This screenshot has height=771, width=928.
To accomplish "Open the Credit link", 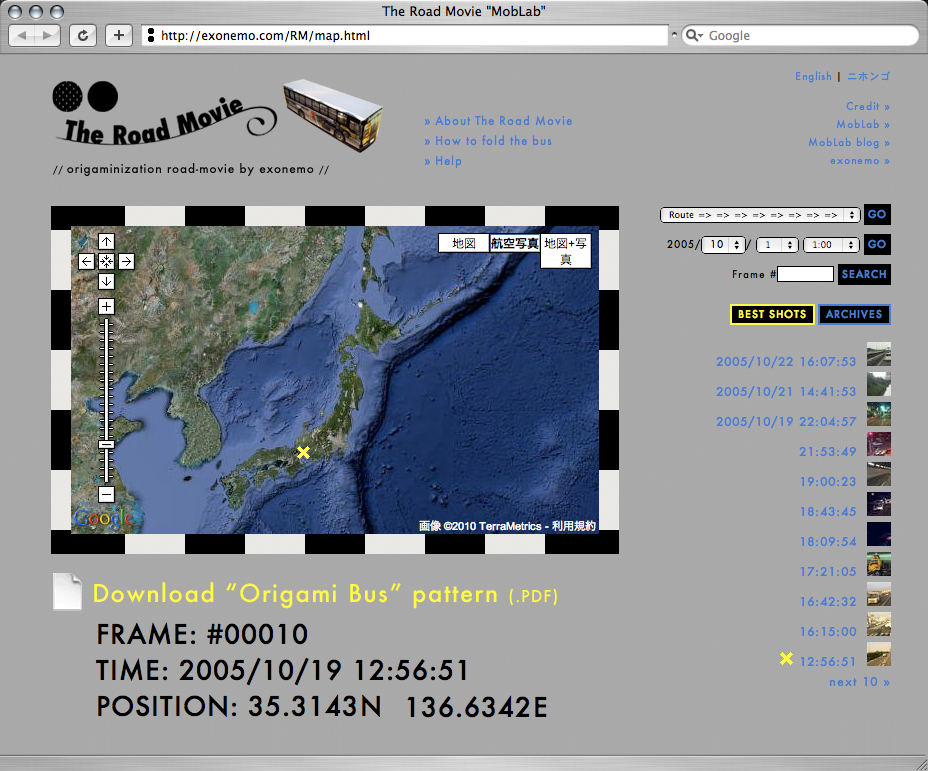I will 868,107.
